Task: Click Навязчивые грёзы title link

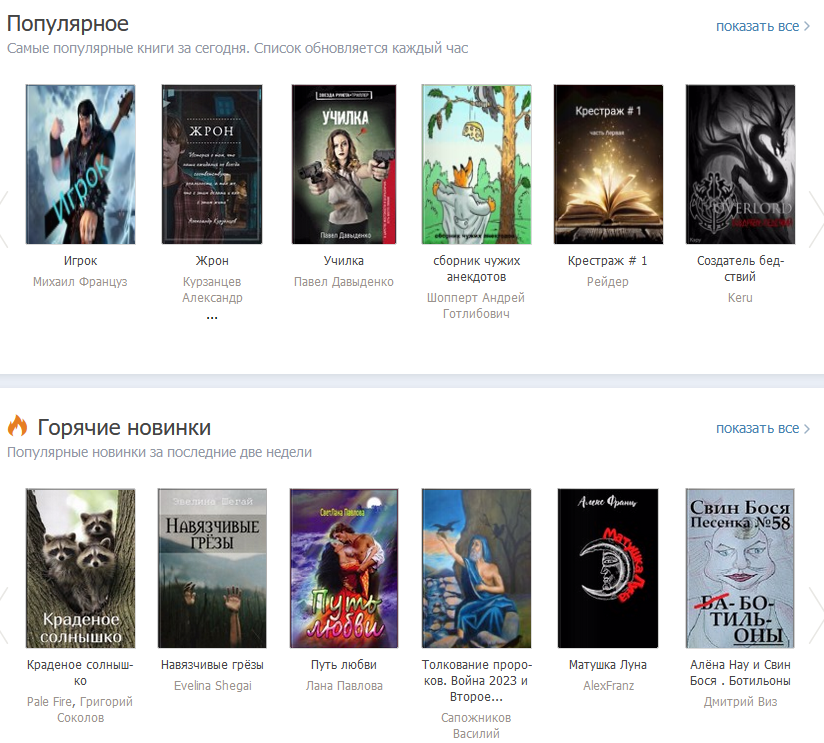Action: tap(212, 665)
